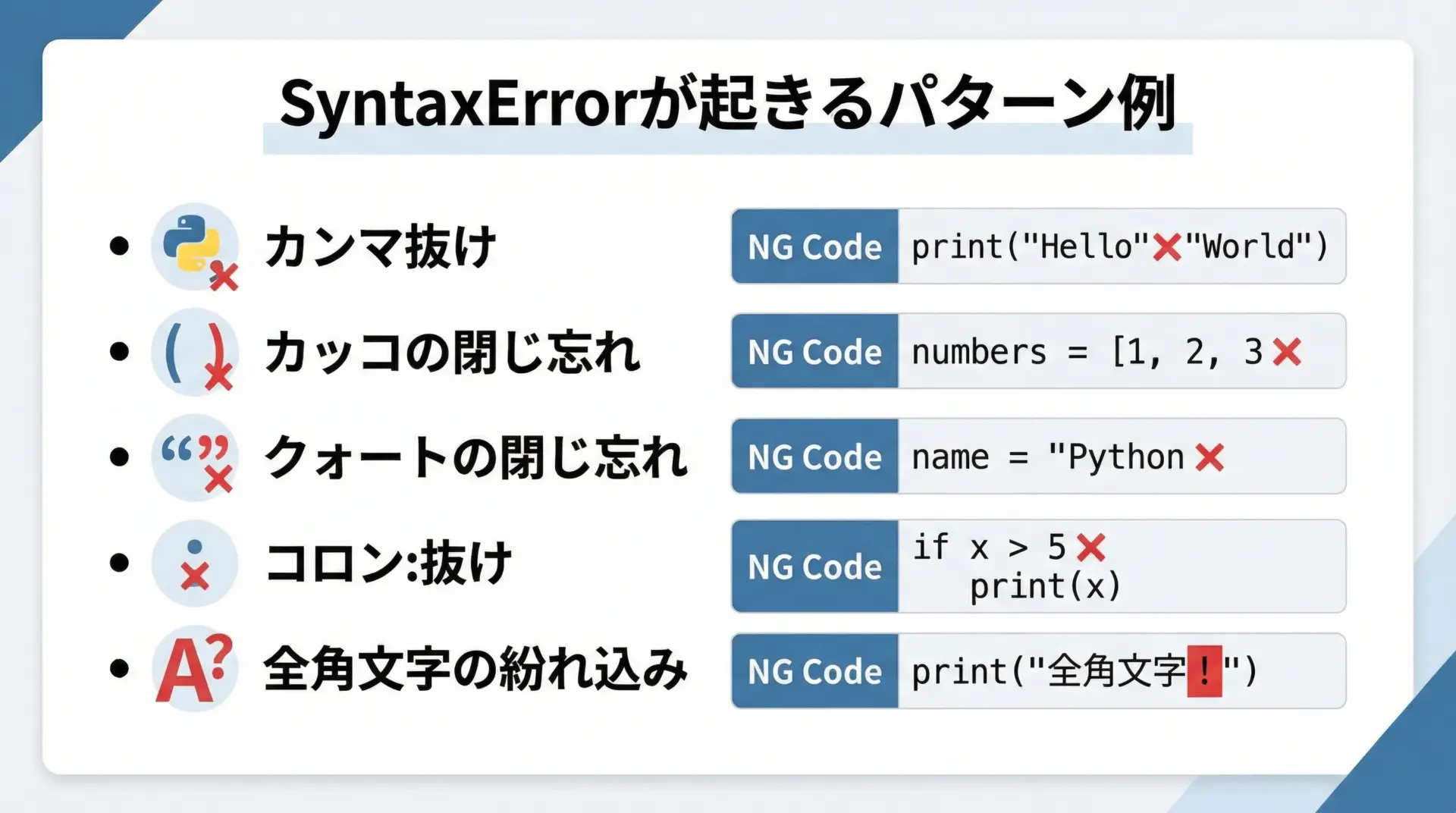Viewport: 1456px width, 813px height.
Task: Select the 全角文字の紛れ込み label
Action: tap(475, 670)
